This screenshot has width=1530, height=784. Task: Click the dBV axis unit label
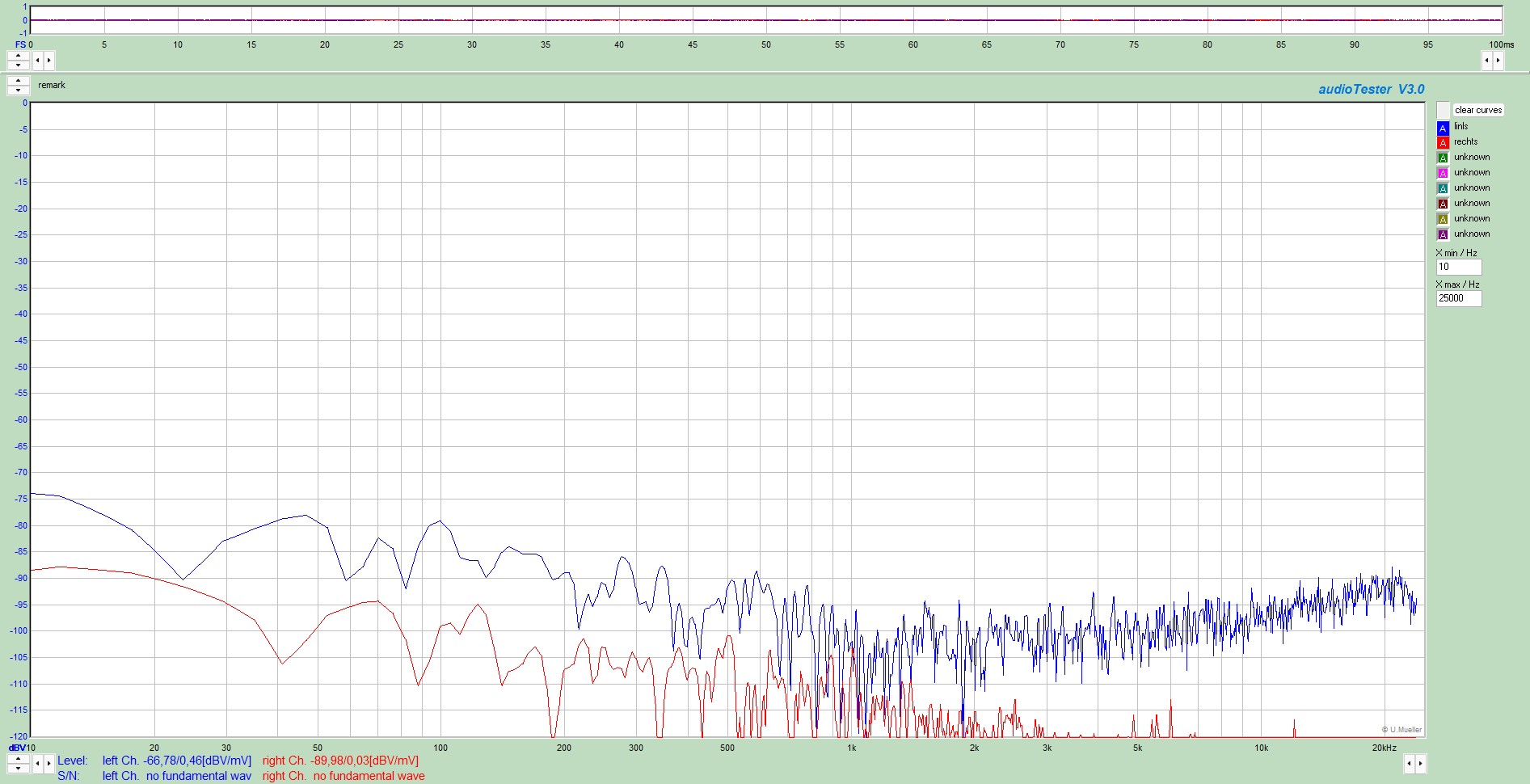point(16,748)
